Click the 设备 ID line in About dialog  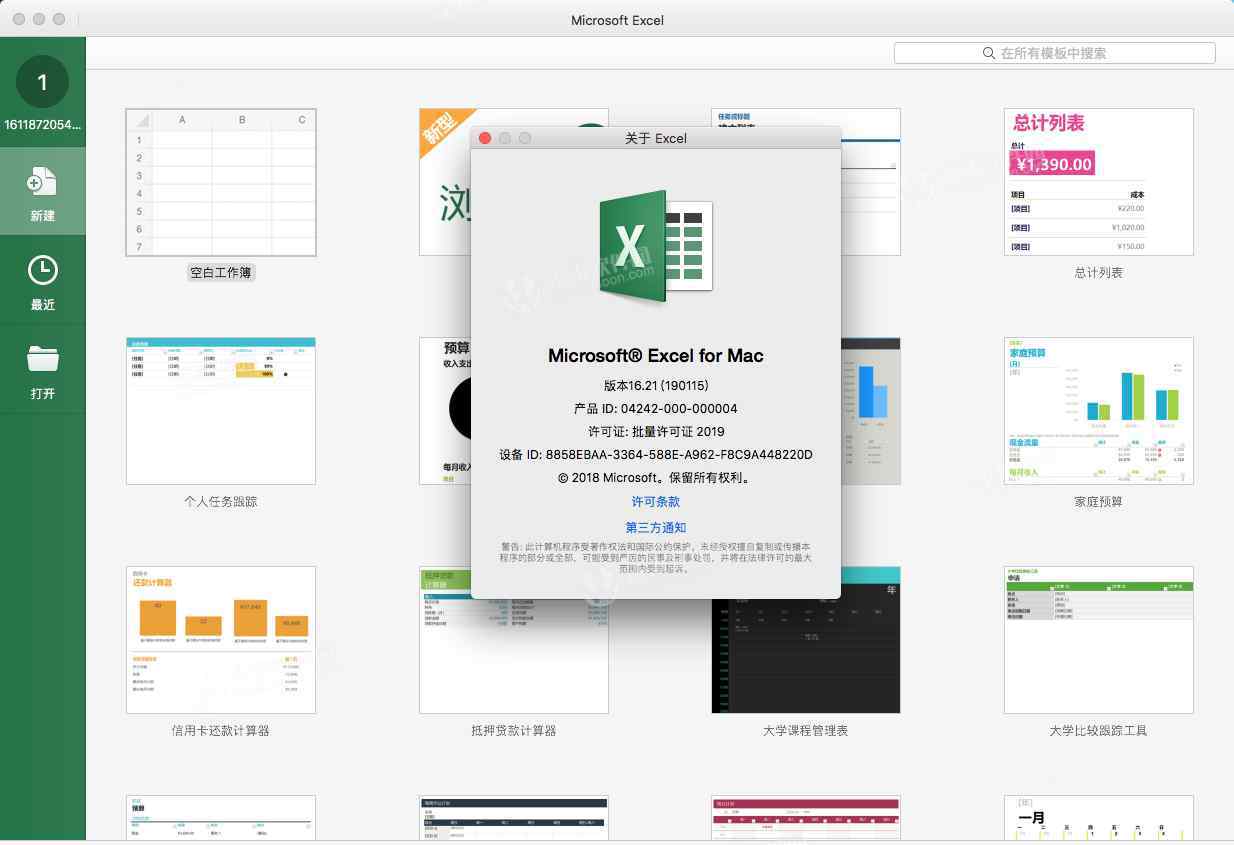(x=656, y=454)
